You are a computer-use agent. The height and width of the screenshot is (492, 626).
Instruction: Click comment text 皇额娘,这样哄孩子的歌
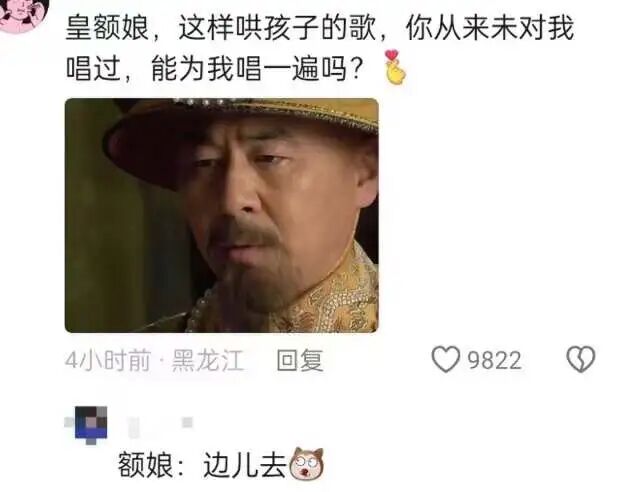(x=220, y=28)
